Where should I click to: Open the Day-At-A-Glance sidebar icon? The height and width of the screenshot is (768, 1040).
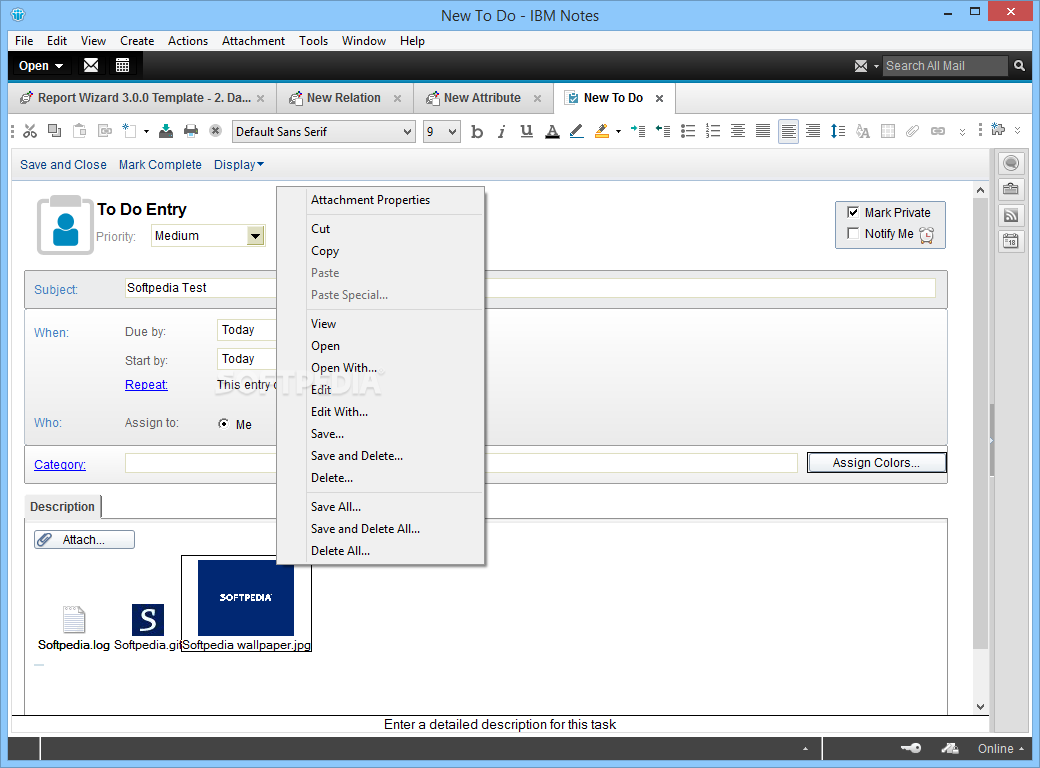point(1011,241)
